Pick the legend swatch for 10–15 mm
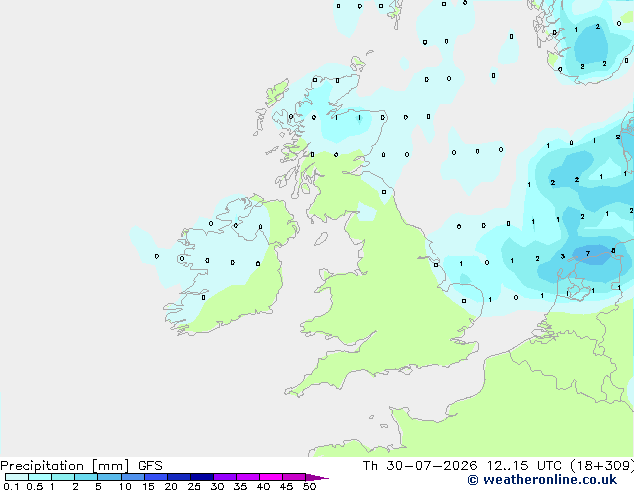 [x=133, y=477]
